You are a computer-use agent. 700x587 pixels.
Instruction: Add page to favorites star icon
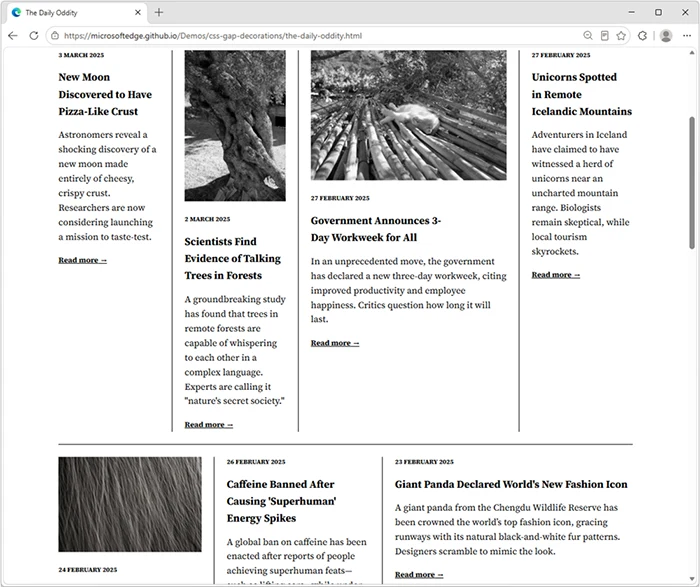click(x=621, y=36)
